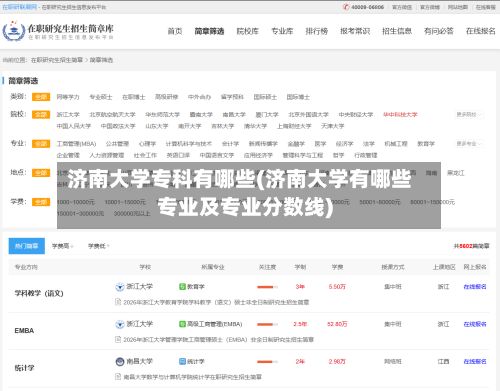This screenshot has height=391, width=500.
Task: Click 在职研究生招生简章 breadcrumb link
Action: click(x=57, y=60)
